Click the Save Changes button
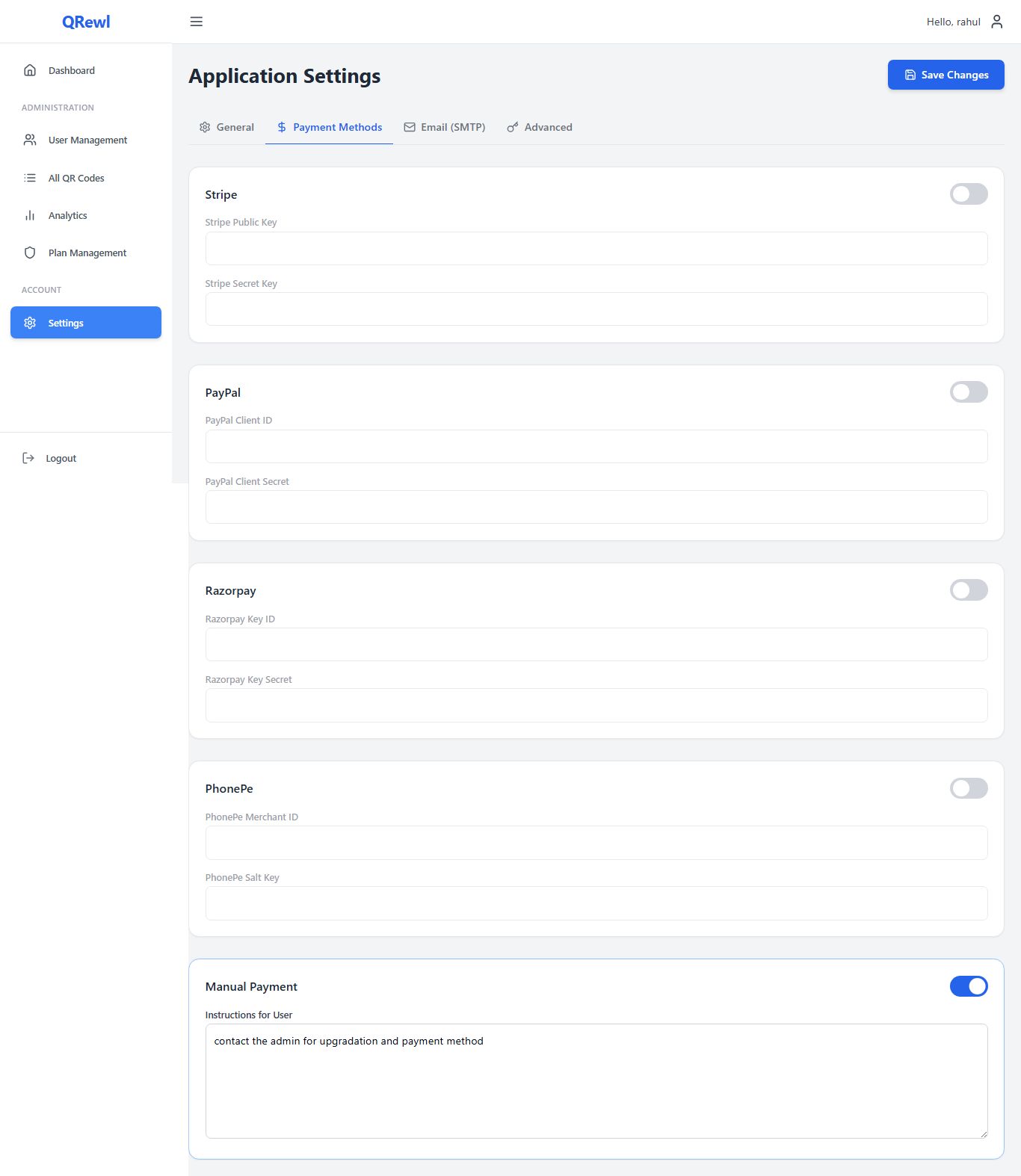The height and width of the screenshot is (1176, 1021). tap(946, 75)
